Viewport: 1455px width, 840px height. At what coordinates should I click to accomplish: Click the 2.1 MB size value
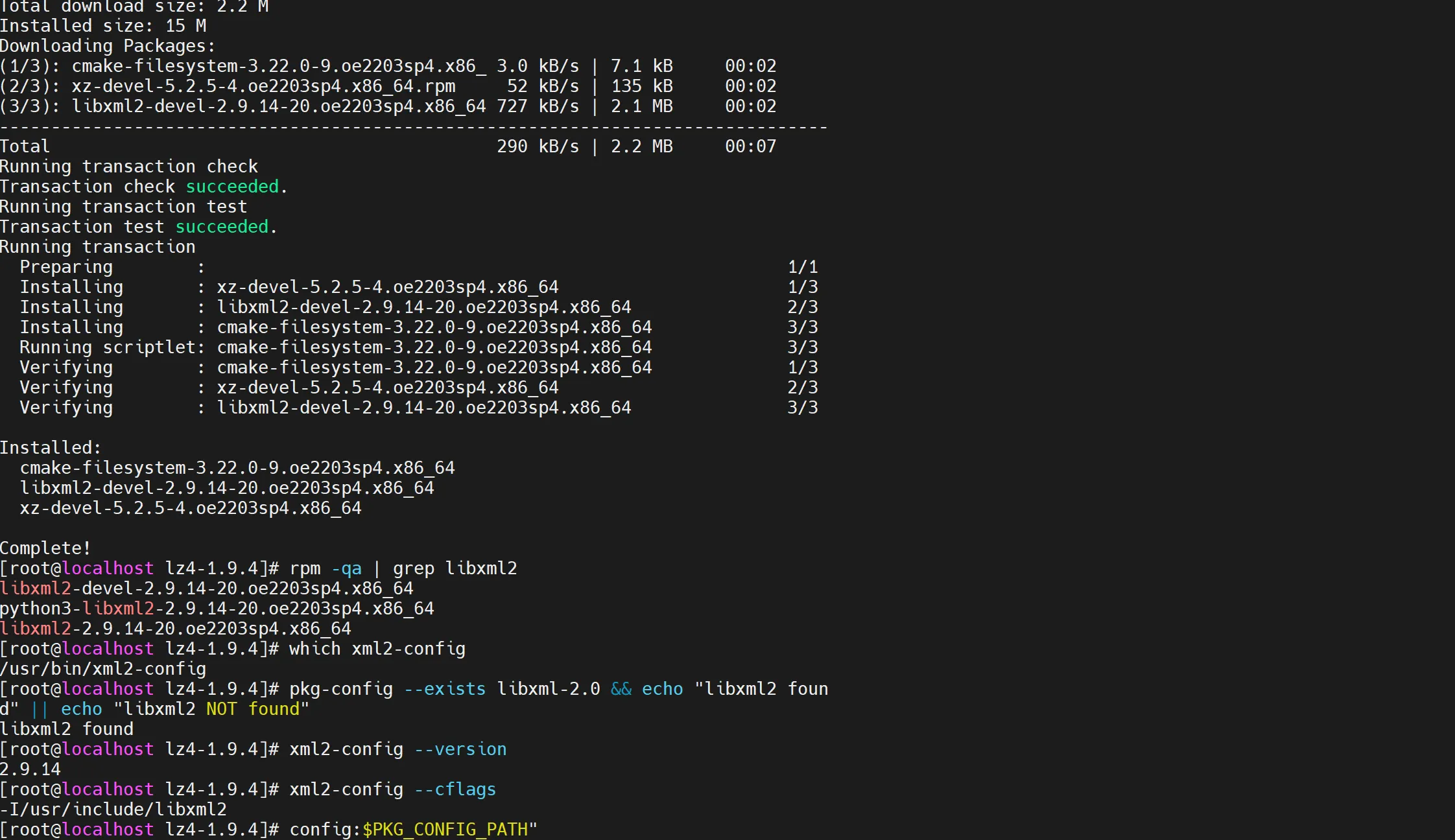tap(642, 106)
